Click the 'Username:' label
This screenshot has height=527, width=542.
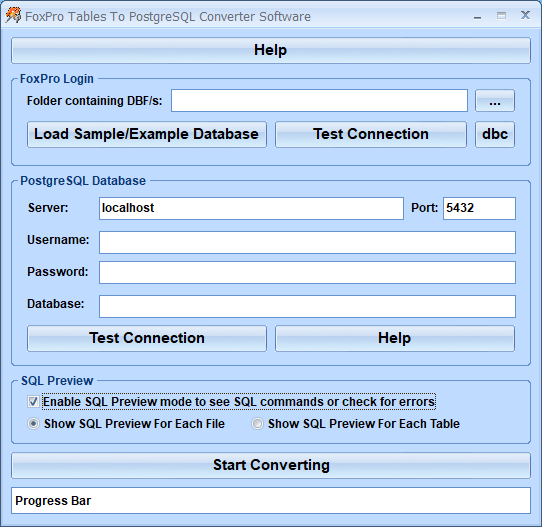[58, 240]
